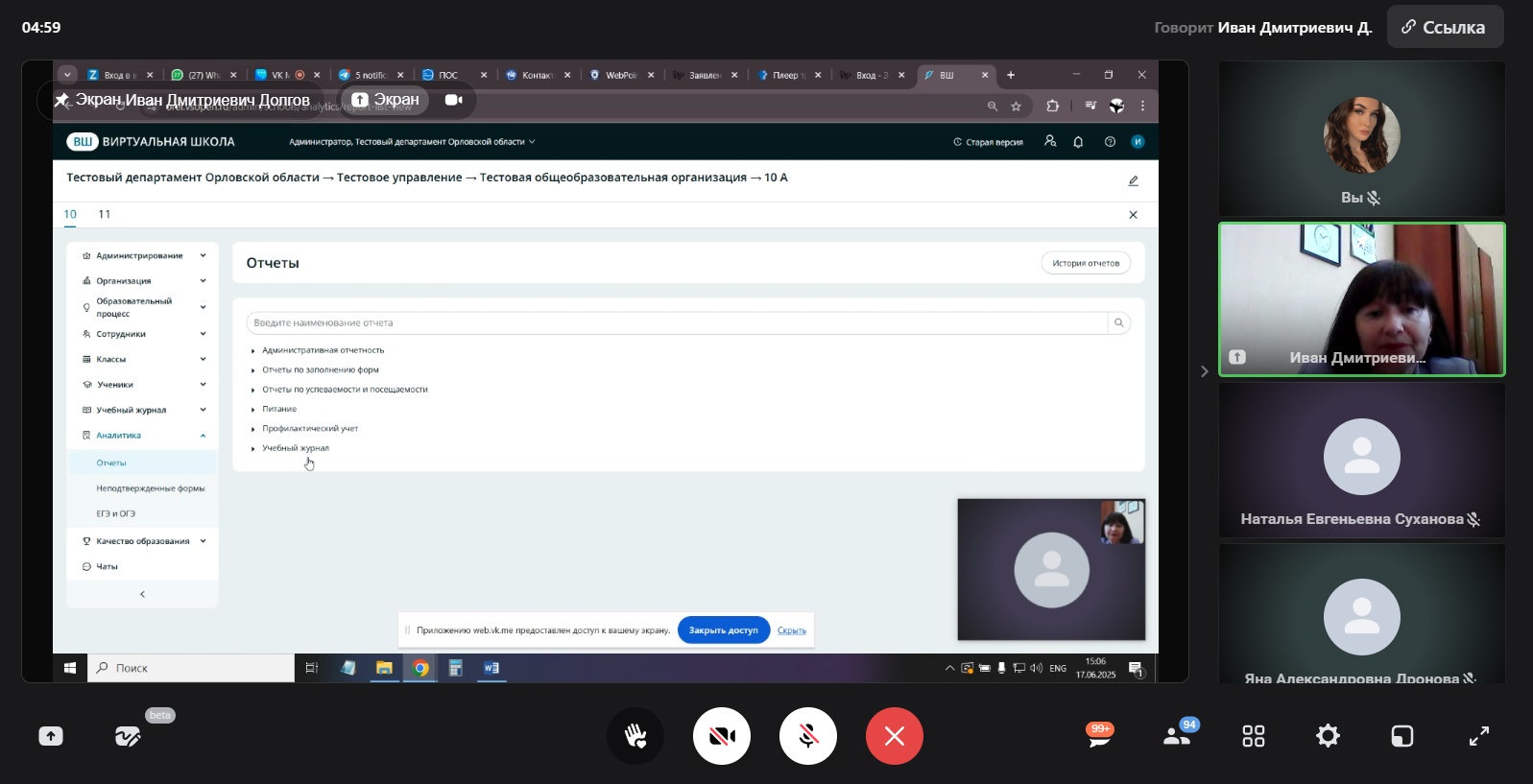
Task: Switch to the 11 tab
Action: (105, 214)
